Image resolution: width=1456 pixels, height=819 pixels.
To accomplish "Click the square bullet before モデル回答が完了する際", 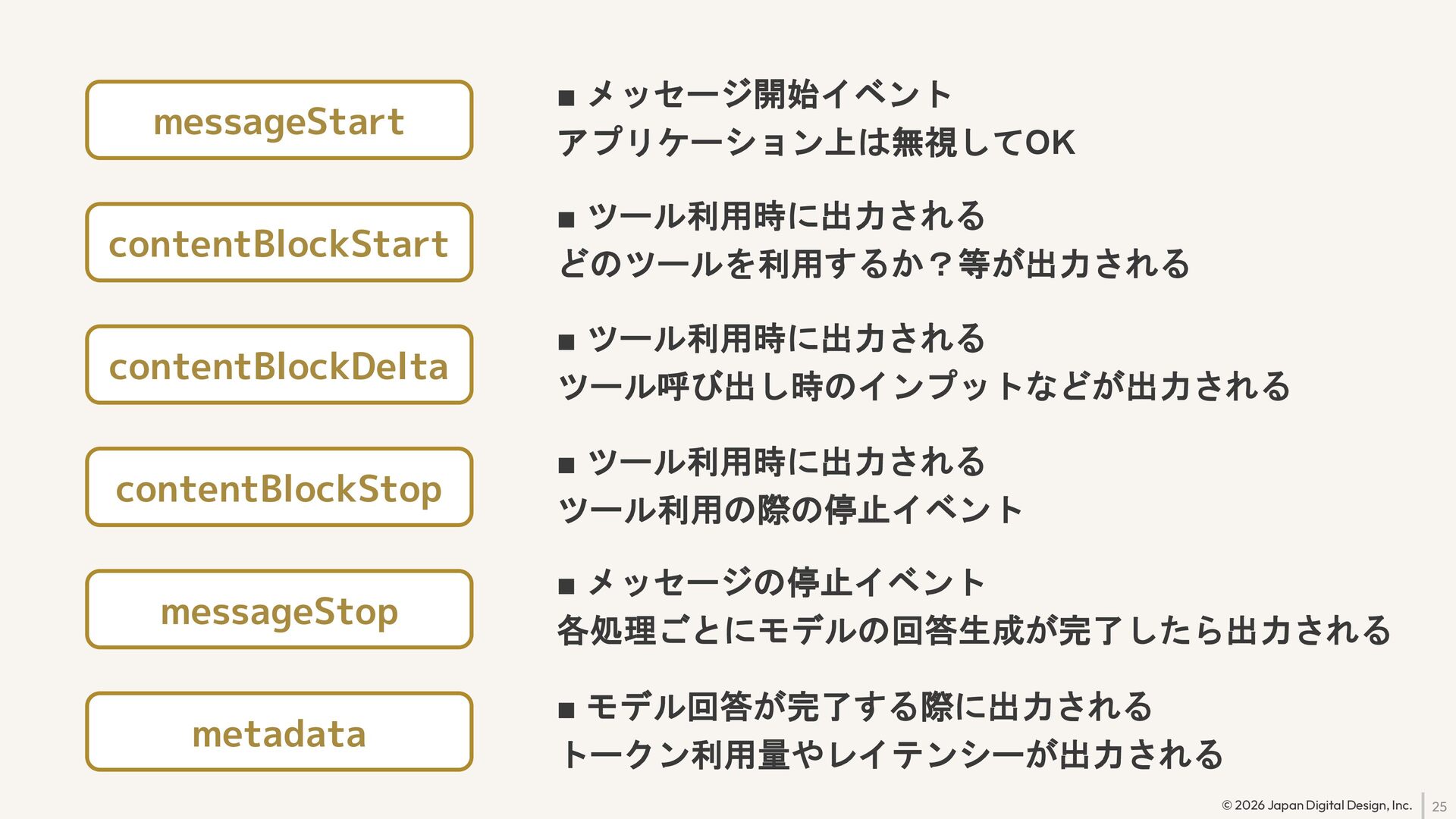I will pyautogui.click(x=566, y=711).
